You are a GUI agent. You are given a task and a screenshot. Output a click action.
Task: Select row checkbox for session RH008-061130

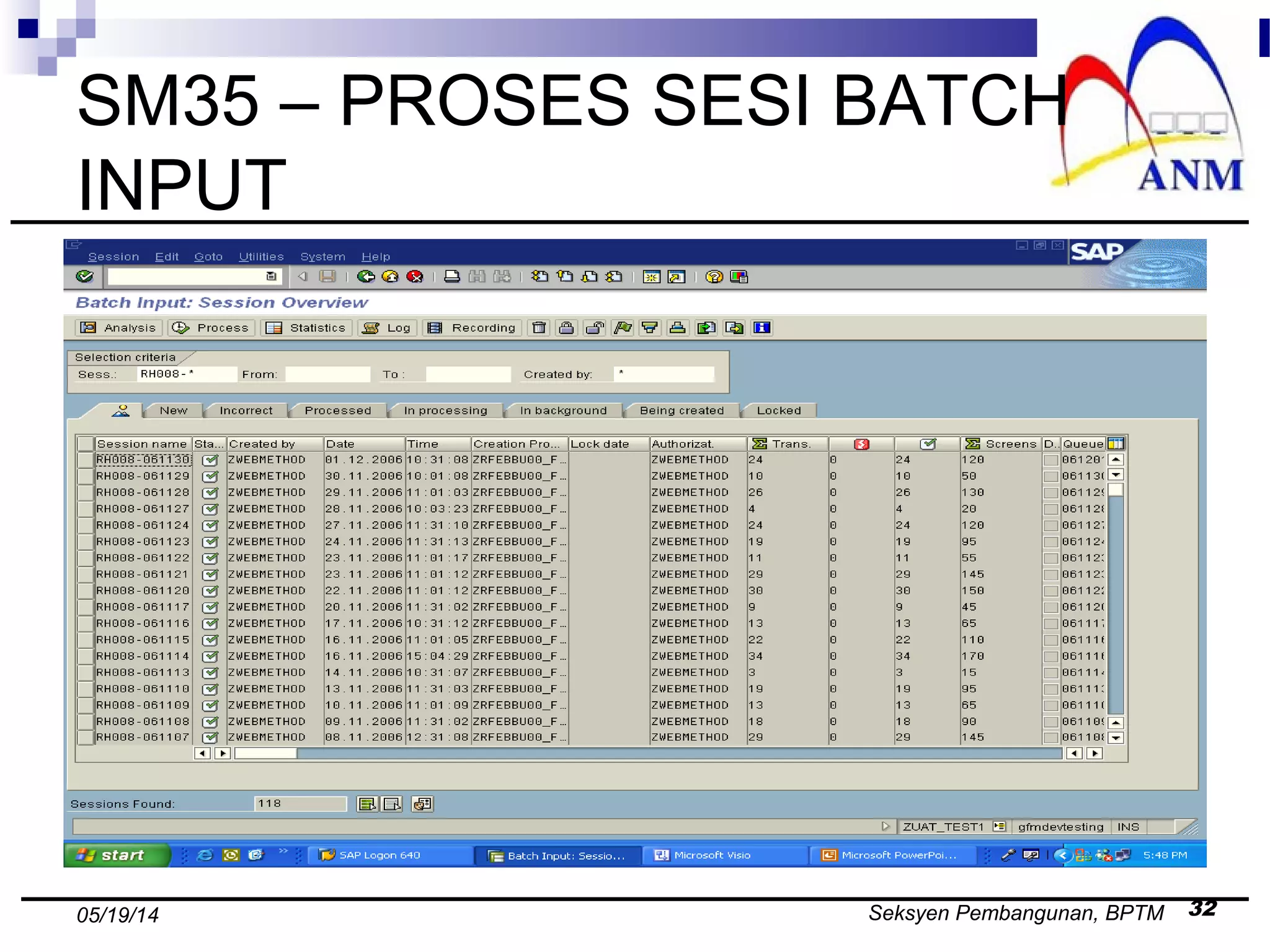[x=86, y=460]
